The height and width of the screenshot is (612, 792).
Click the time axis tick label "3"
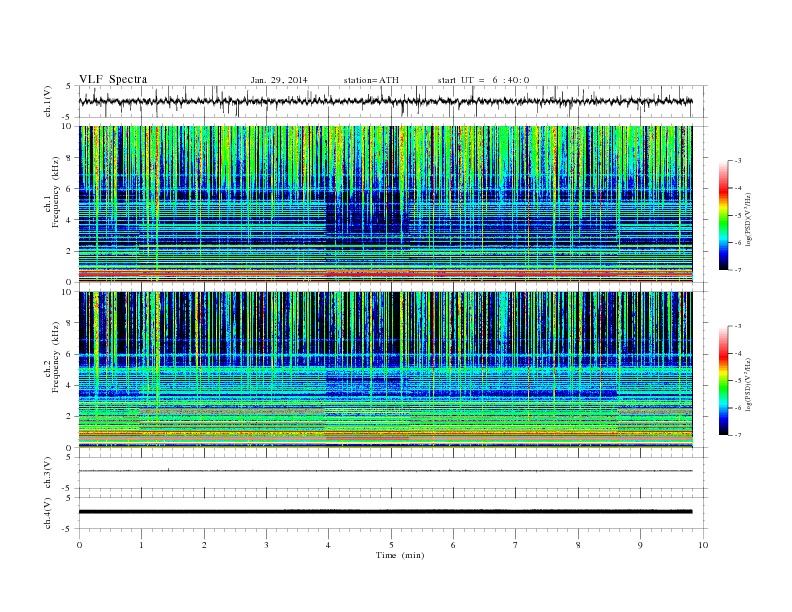[x=266, y=545]
